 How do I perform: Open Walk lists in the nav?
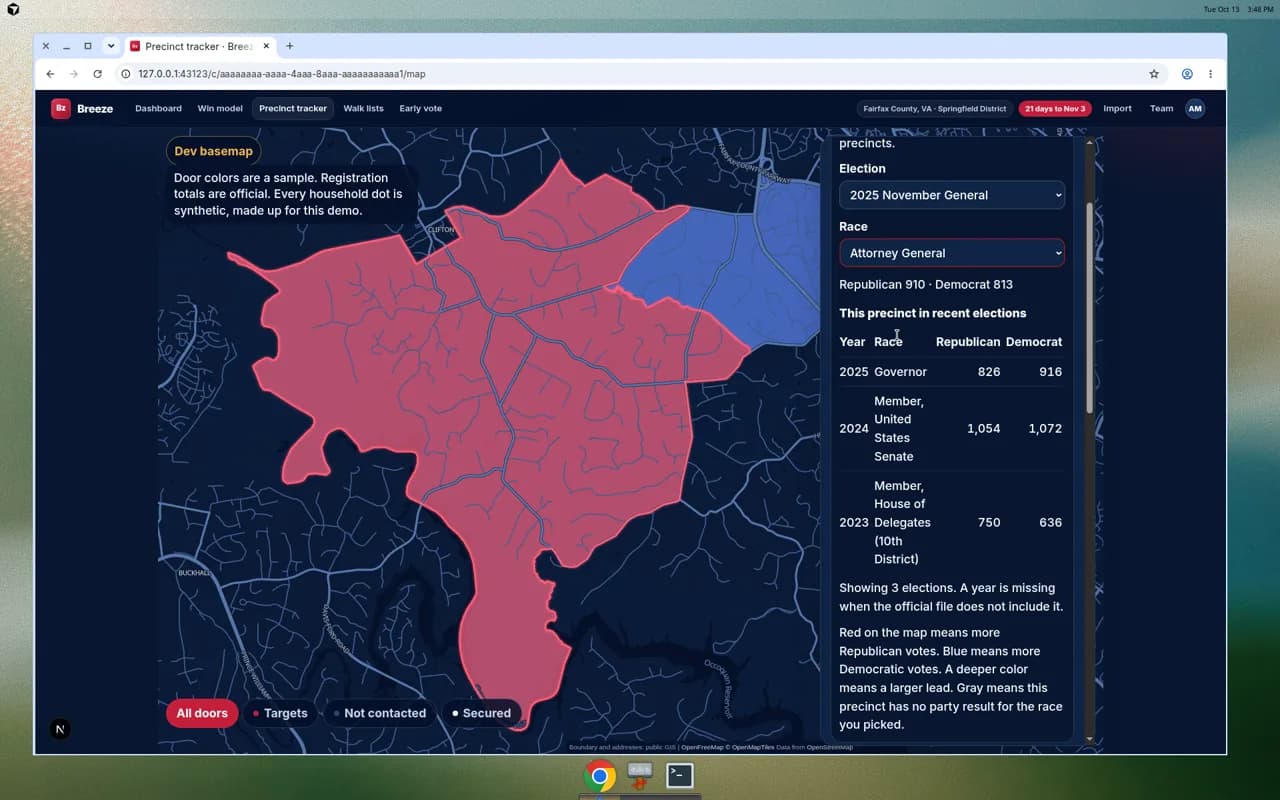coord(363,109)
